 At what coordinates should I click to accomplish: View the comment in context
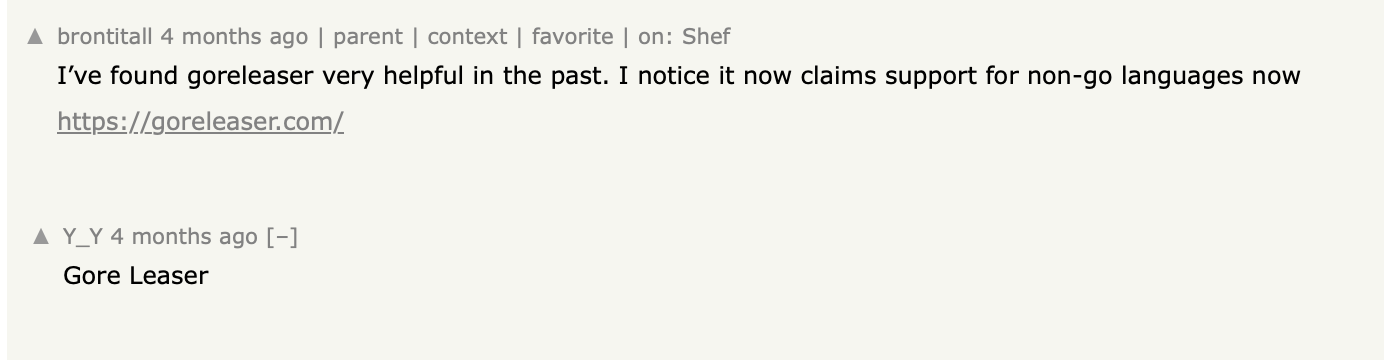click(x=467, y=37)
